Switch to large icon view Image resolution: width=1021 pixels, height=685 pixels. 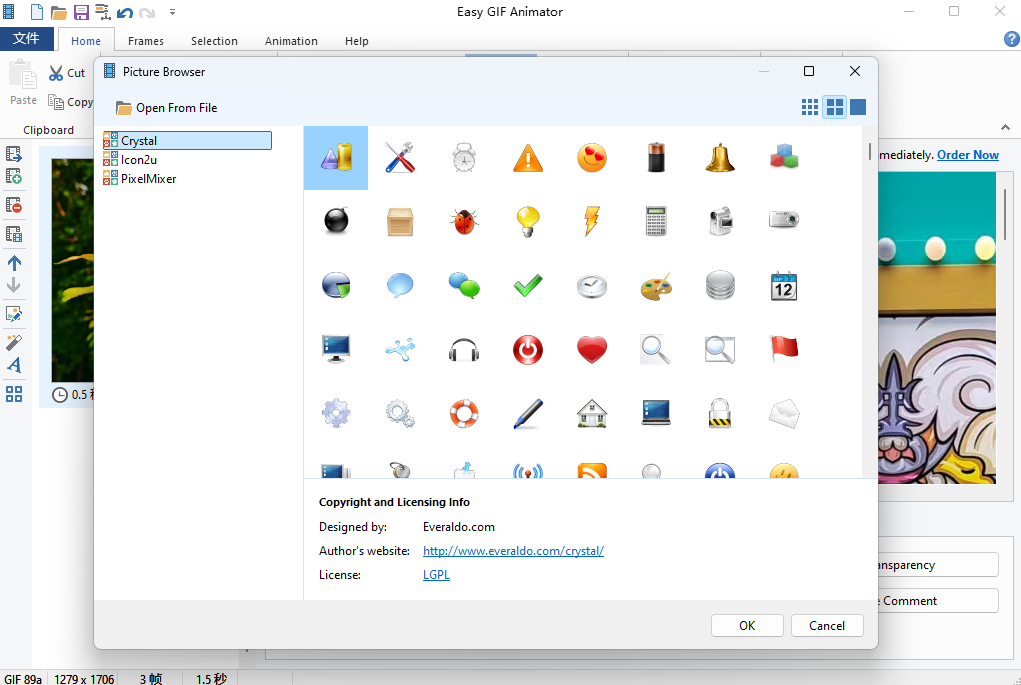857,107
